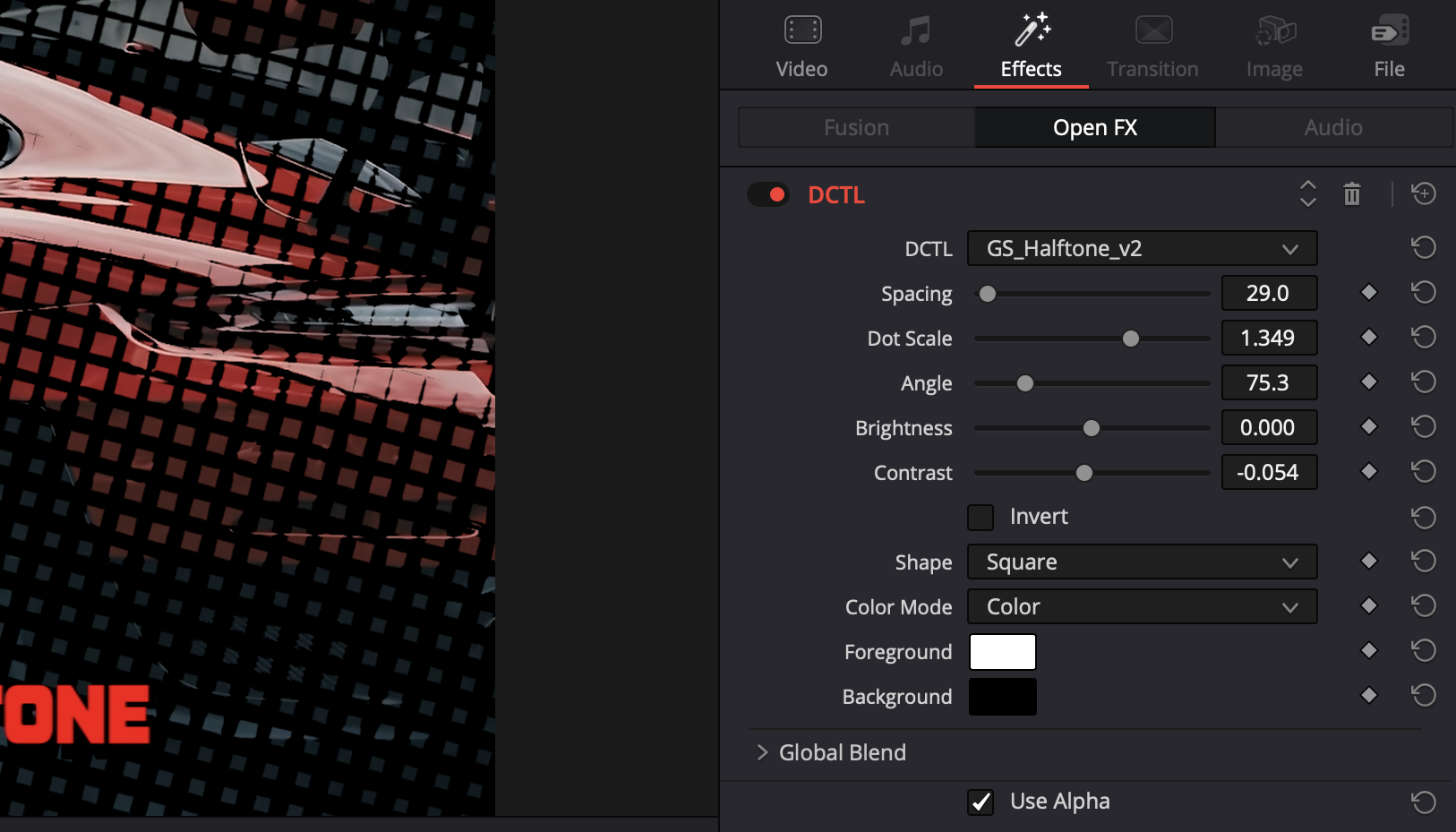Reset the Angle parameter
The image size is (1456, 832).
(x=1423, y=382)
